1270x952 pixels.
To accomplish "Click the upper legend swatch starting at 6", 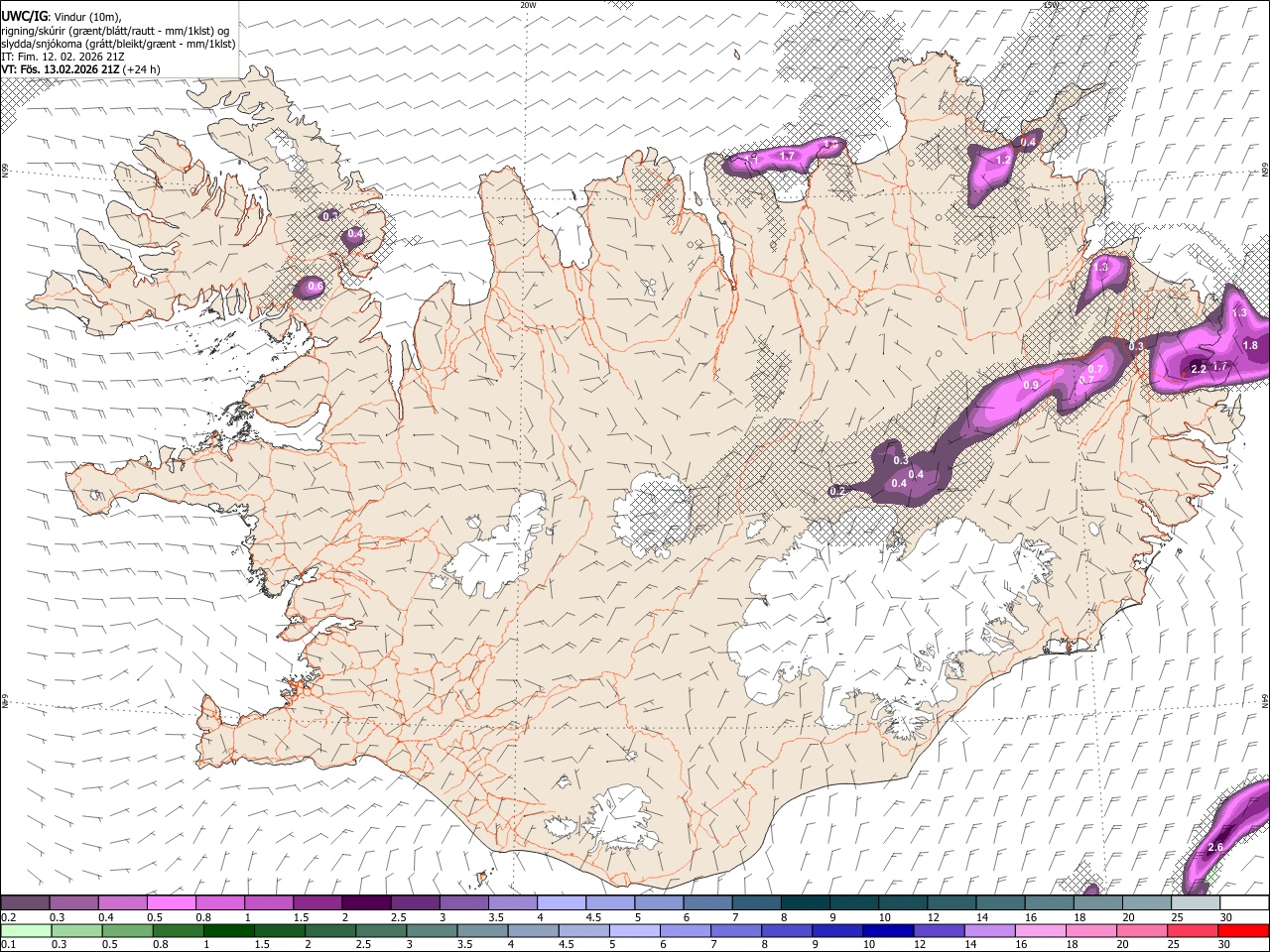I will (707, 903).
